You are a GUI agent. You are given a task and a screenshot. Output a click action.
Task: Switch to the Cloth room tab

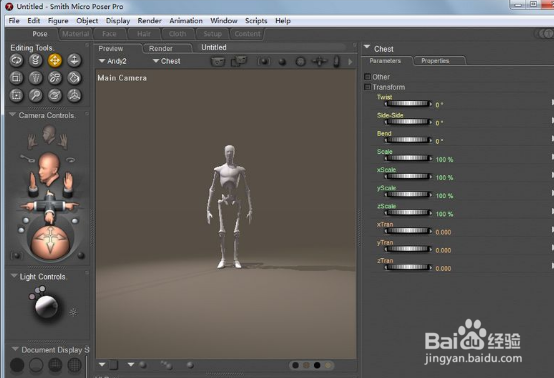[x=177, y=34]
